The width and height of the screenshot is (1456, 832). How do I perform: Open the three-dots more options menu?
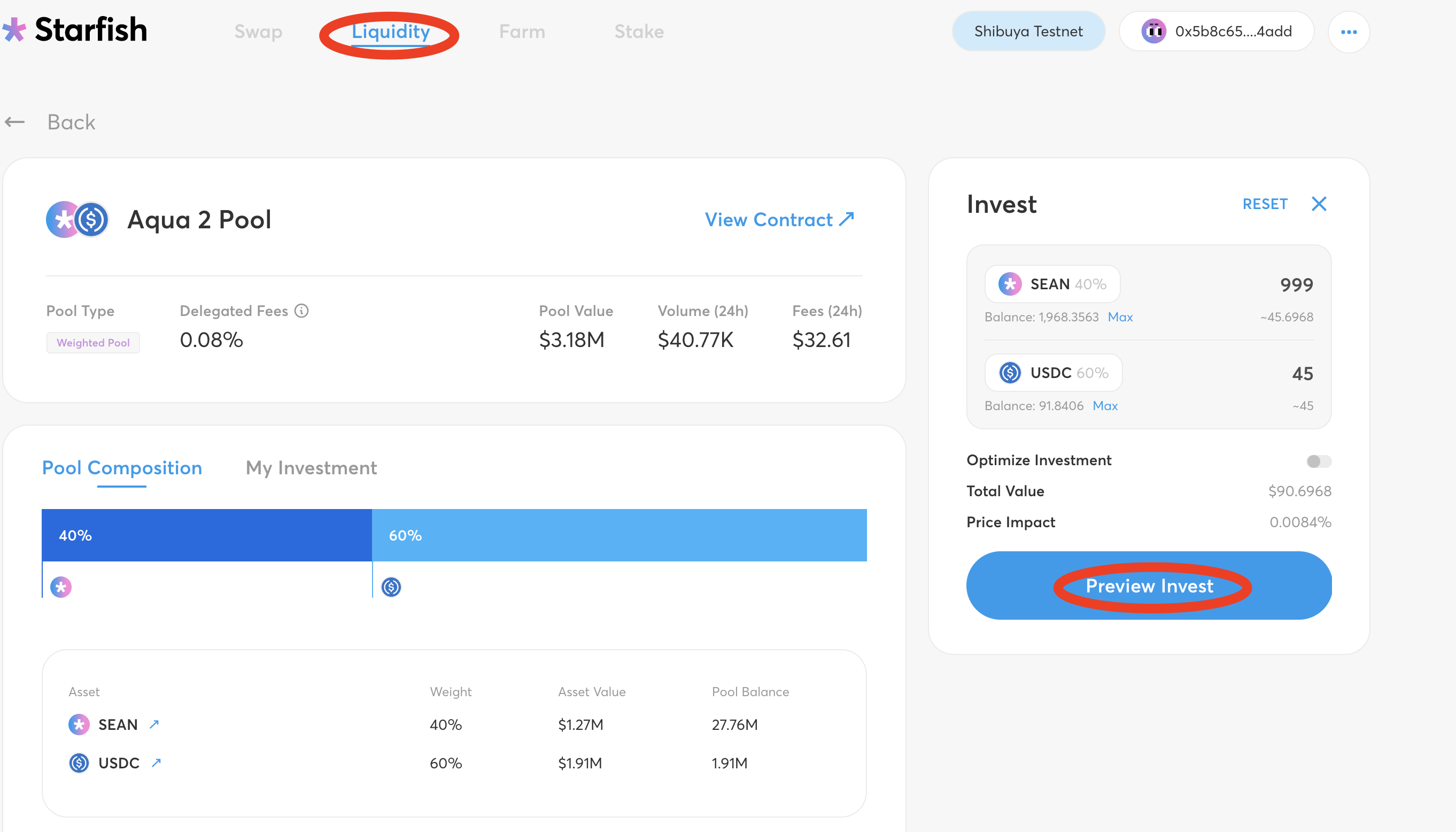tap(1348, 32)
